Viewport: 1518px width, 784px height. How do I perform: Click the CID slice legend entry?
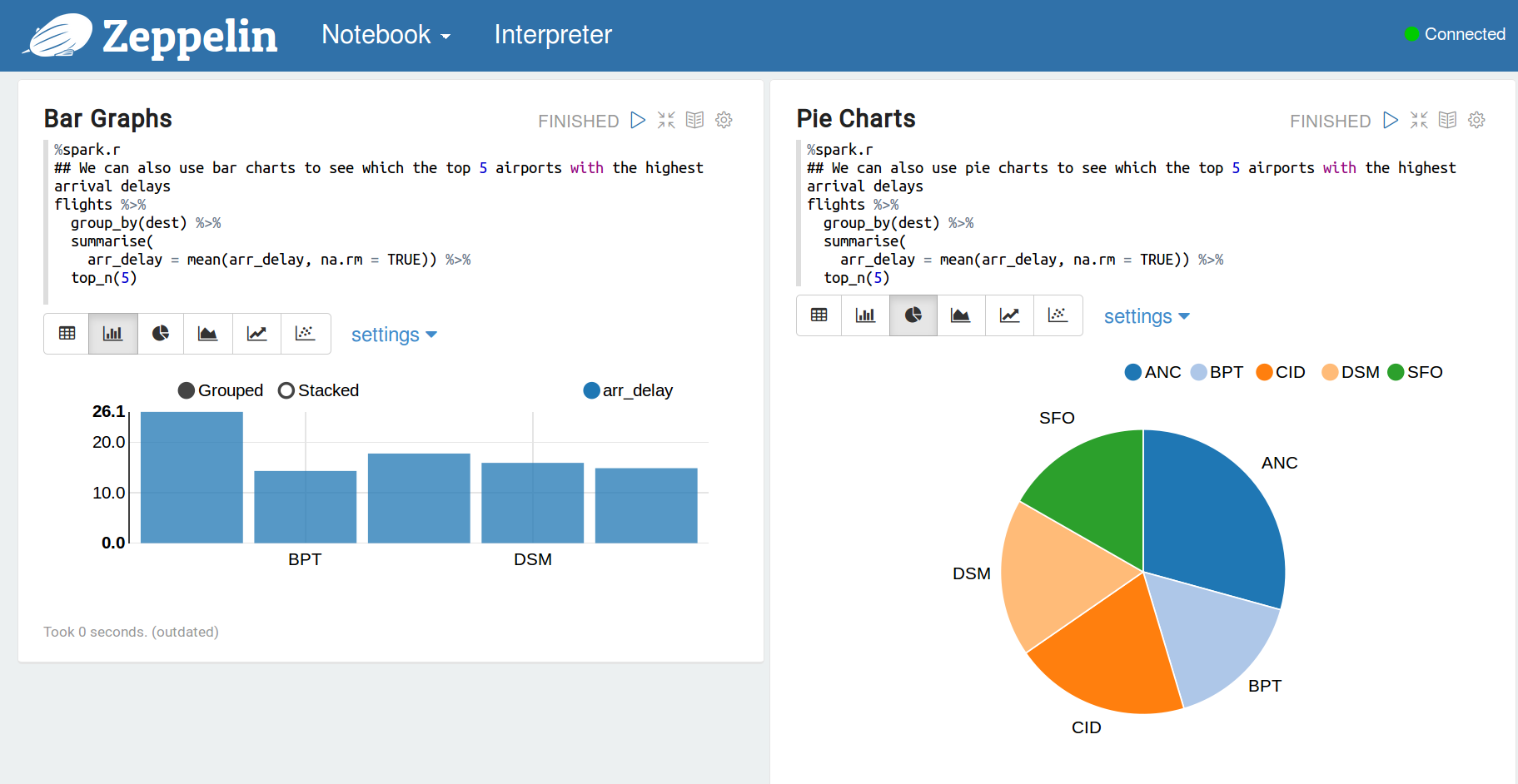click(1281, 372)
